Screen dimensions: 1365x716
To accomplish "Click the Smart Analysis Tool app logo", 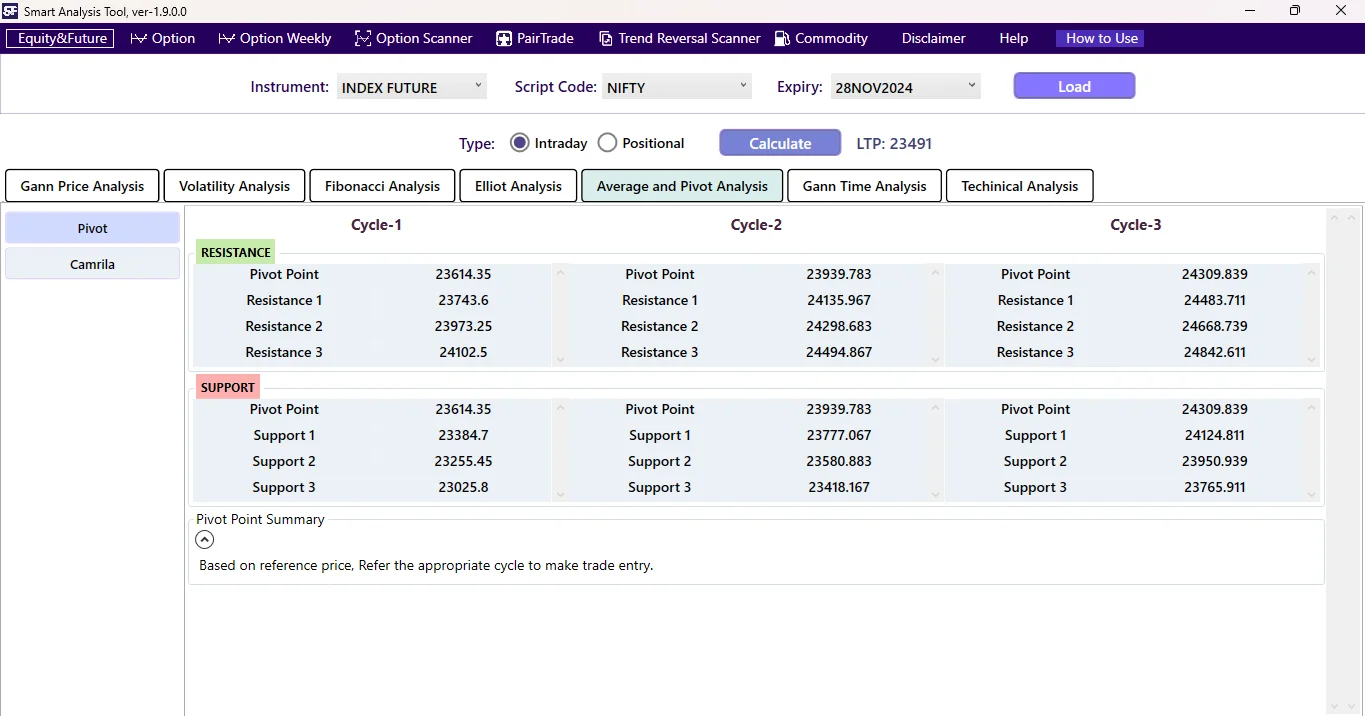I will coord(9,11).
